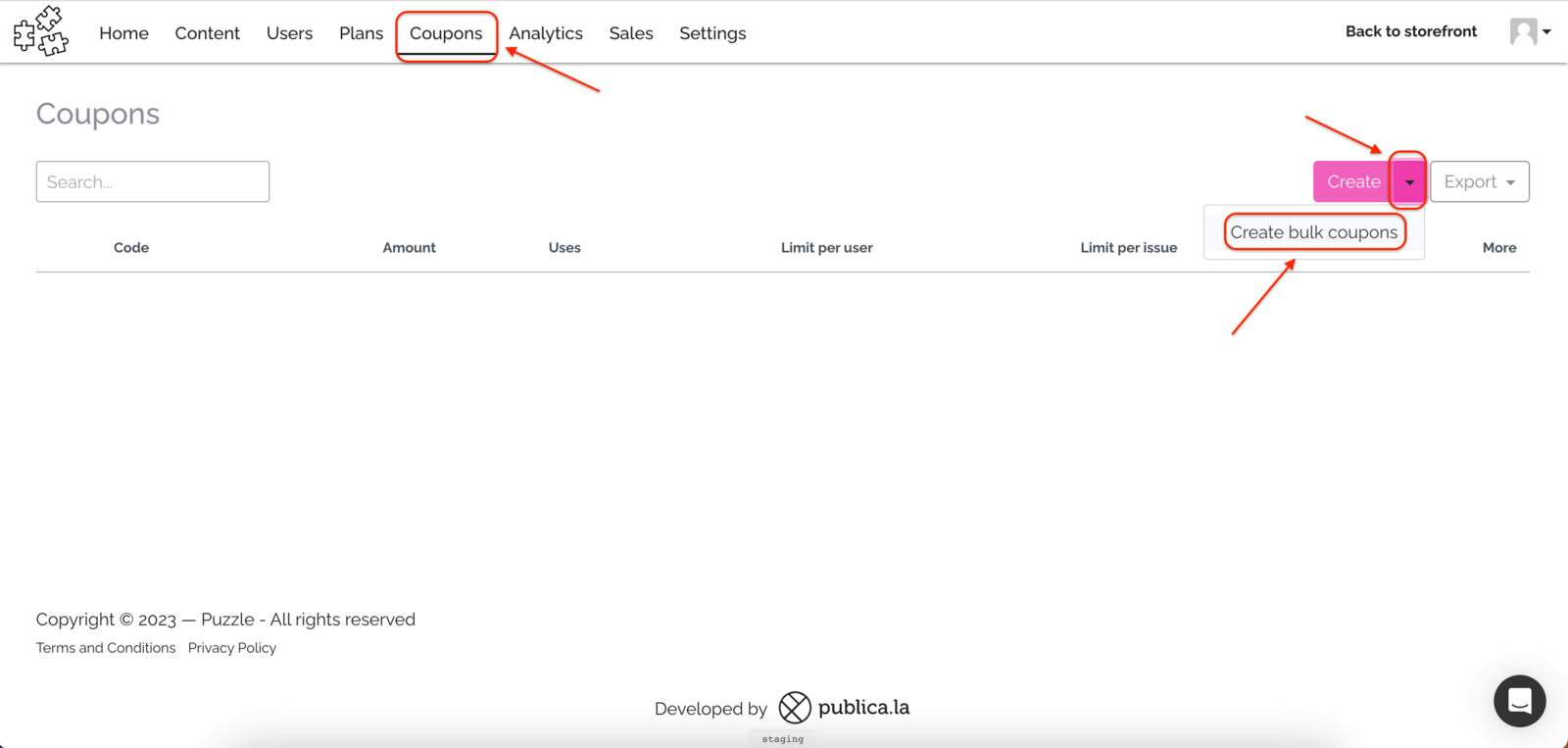
Task: Open the Privacy Policy link
Action: 232,648
